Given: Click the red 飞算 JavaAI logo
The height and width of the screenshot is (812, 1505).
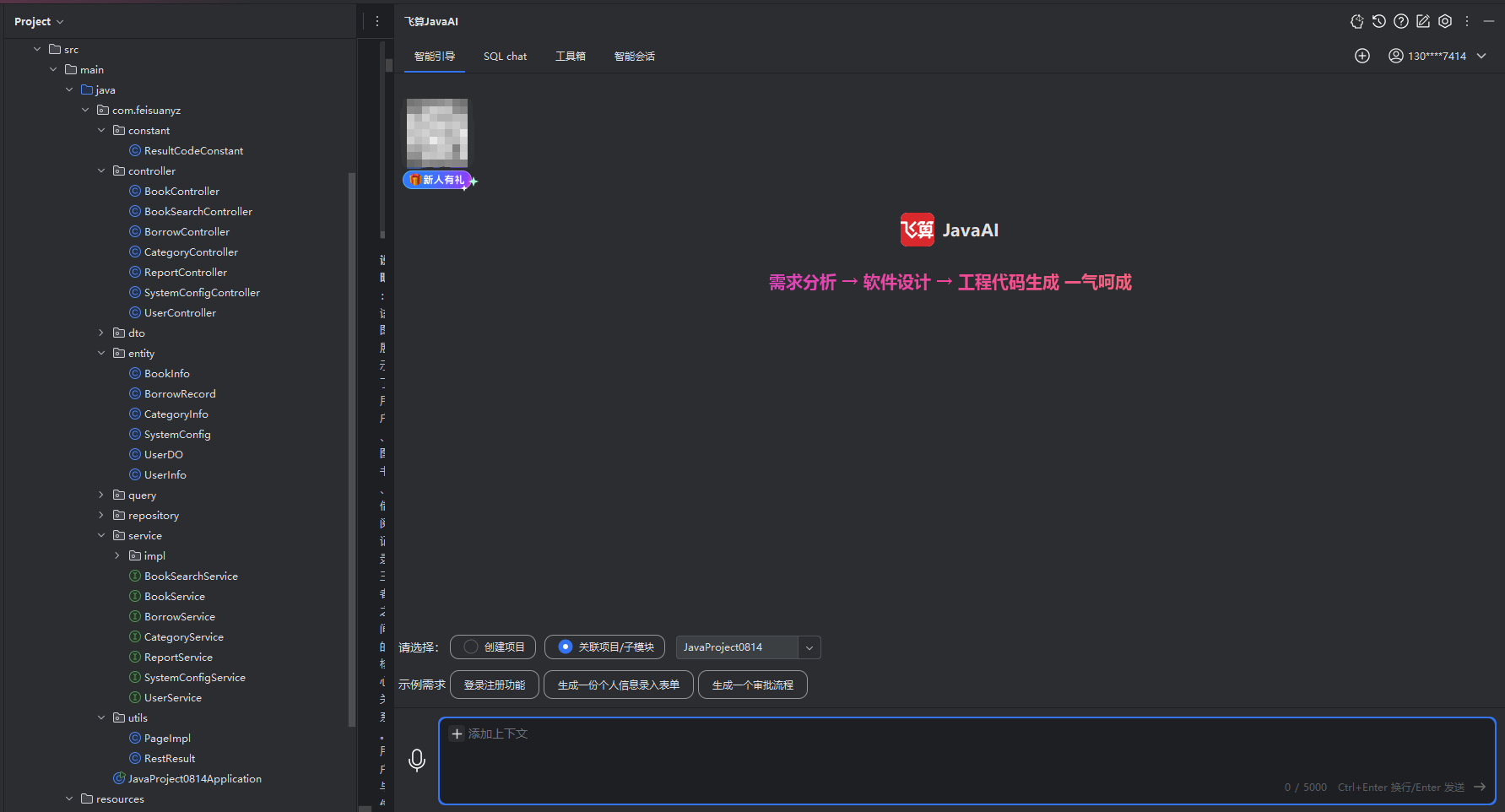Looking at the screenshot, I should point(917,230).
